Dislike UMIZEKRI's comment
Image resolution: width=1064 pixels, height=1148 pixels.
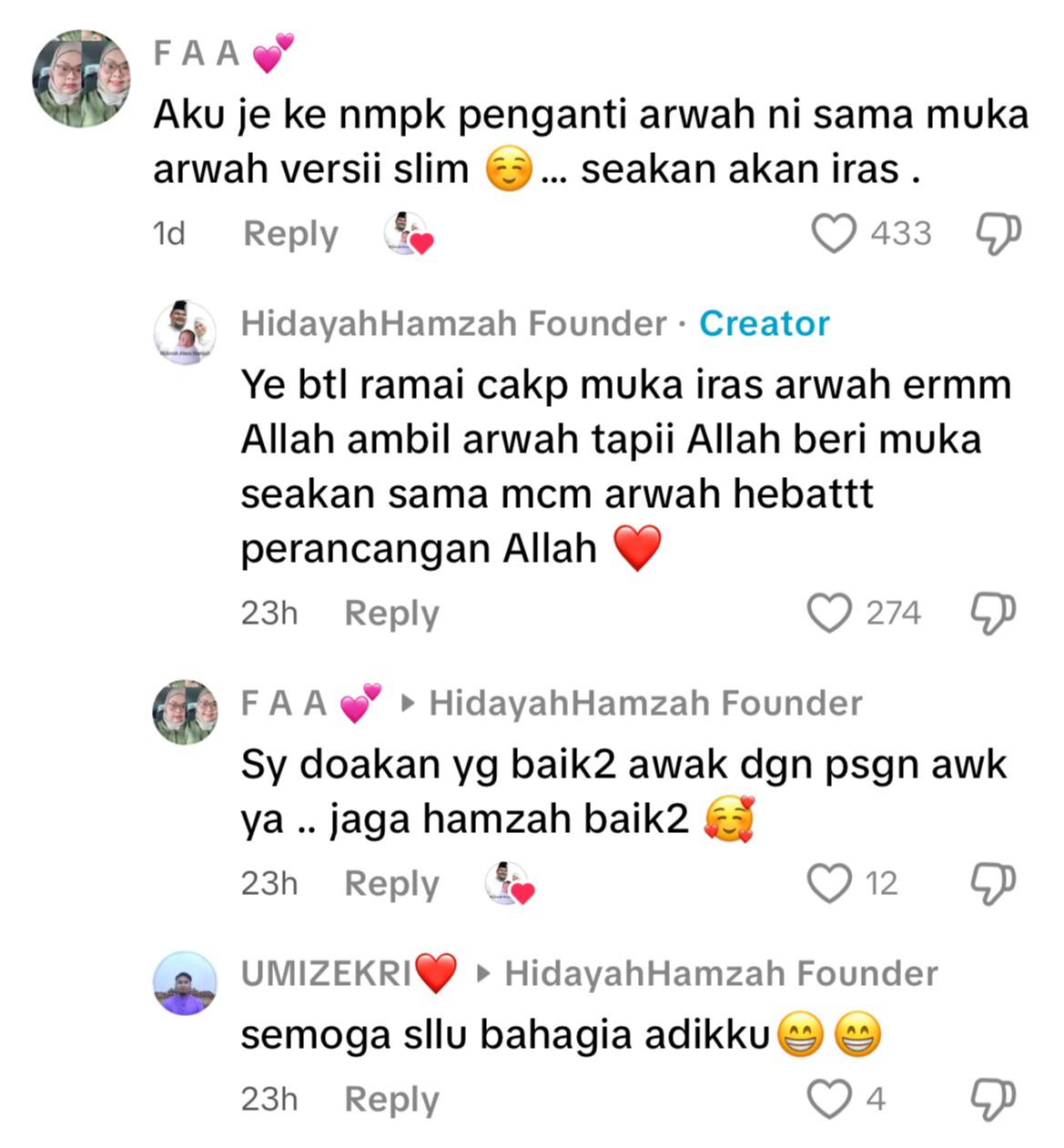click(x=993, y=1099)
